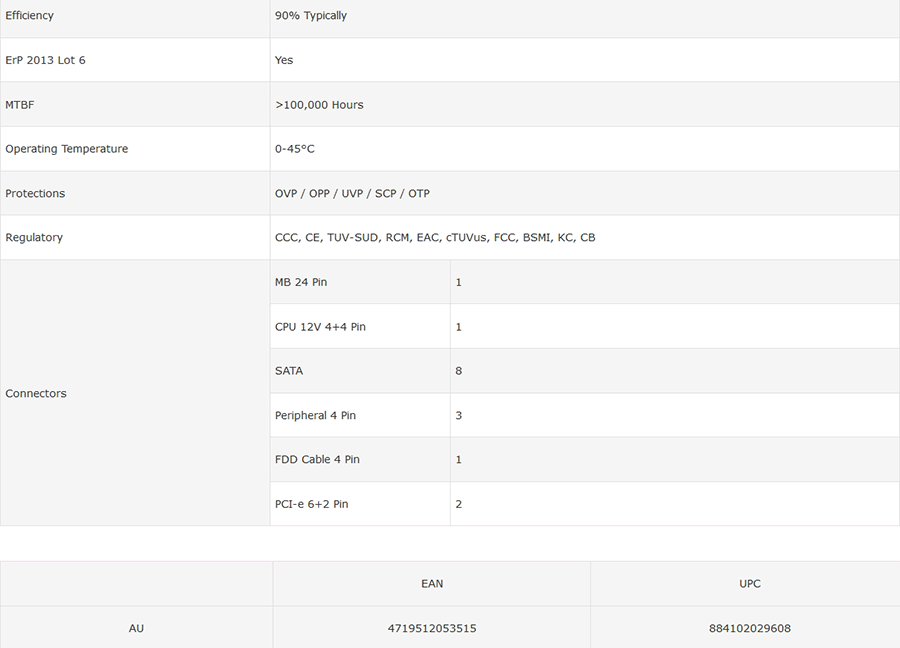This screenshot has width=900, height=648.
Task: Select the "90% Typically" efficiency value
Action: coord(311,16)
